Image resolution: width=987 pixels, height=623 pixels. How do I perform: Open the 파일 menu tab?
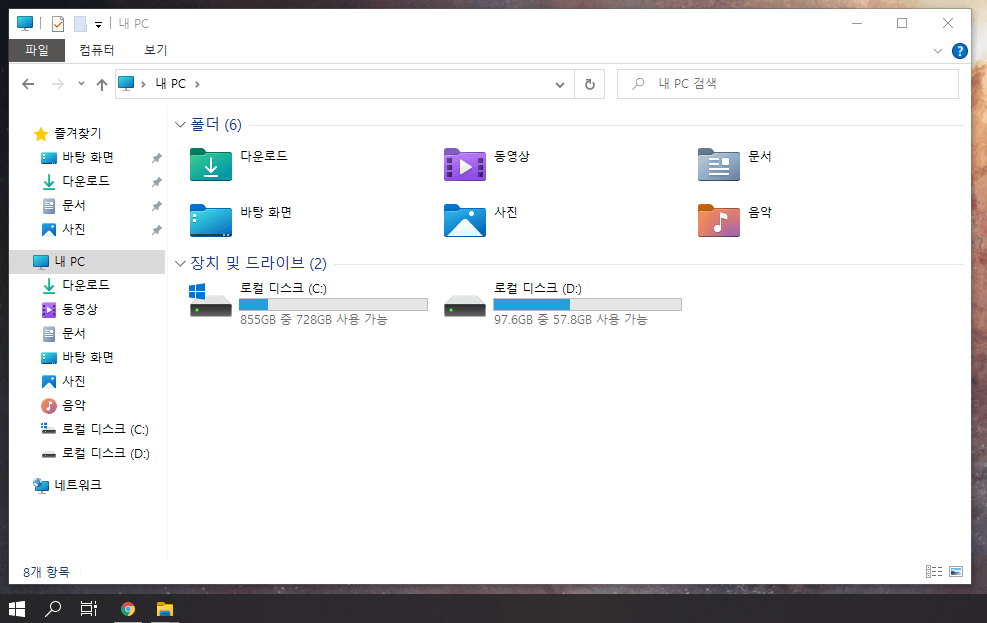[37, 50]
